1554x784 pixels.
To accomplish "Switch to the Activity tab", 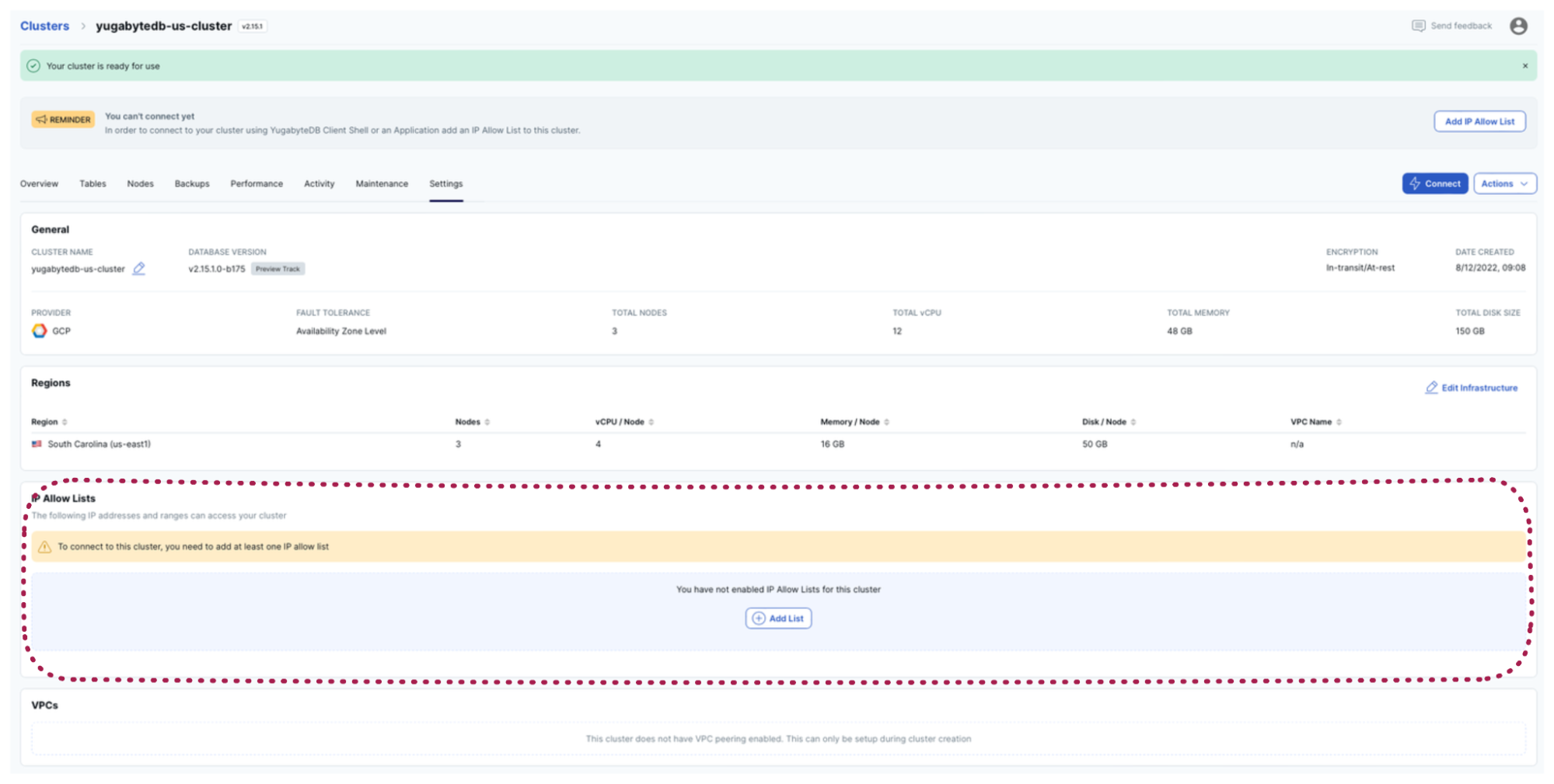I will [x=319, y=183].
